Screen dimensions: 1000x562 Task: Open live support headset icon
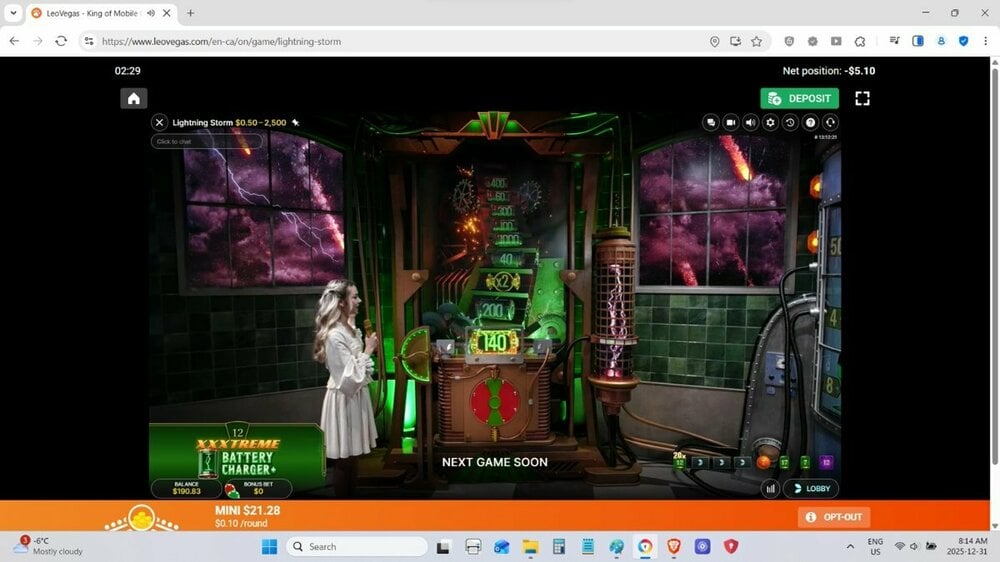click(x=830, y=122)
